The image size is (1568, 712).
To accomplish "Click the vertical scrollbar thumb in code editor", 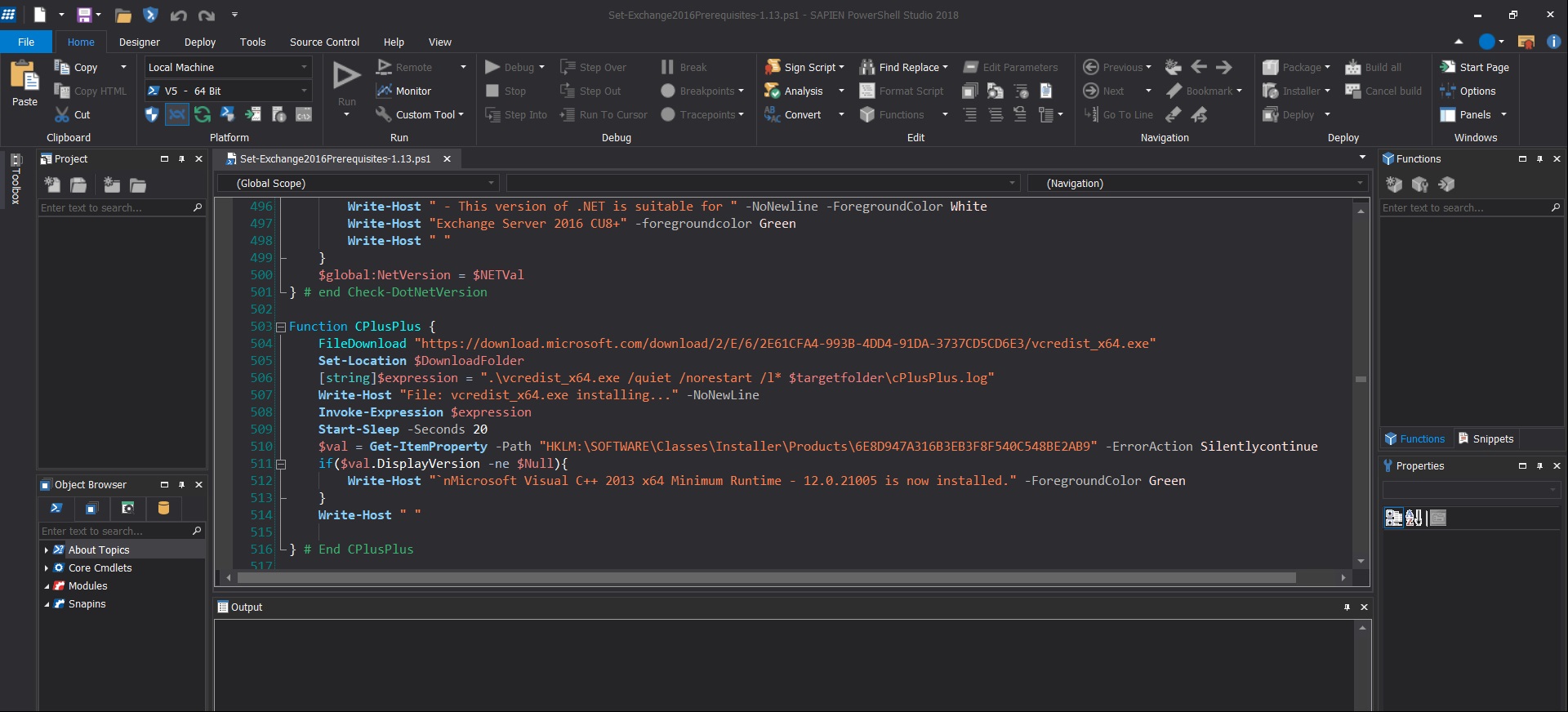I will click(x=1361, y=379).
